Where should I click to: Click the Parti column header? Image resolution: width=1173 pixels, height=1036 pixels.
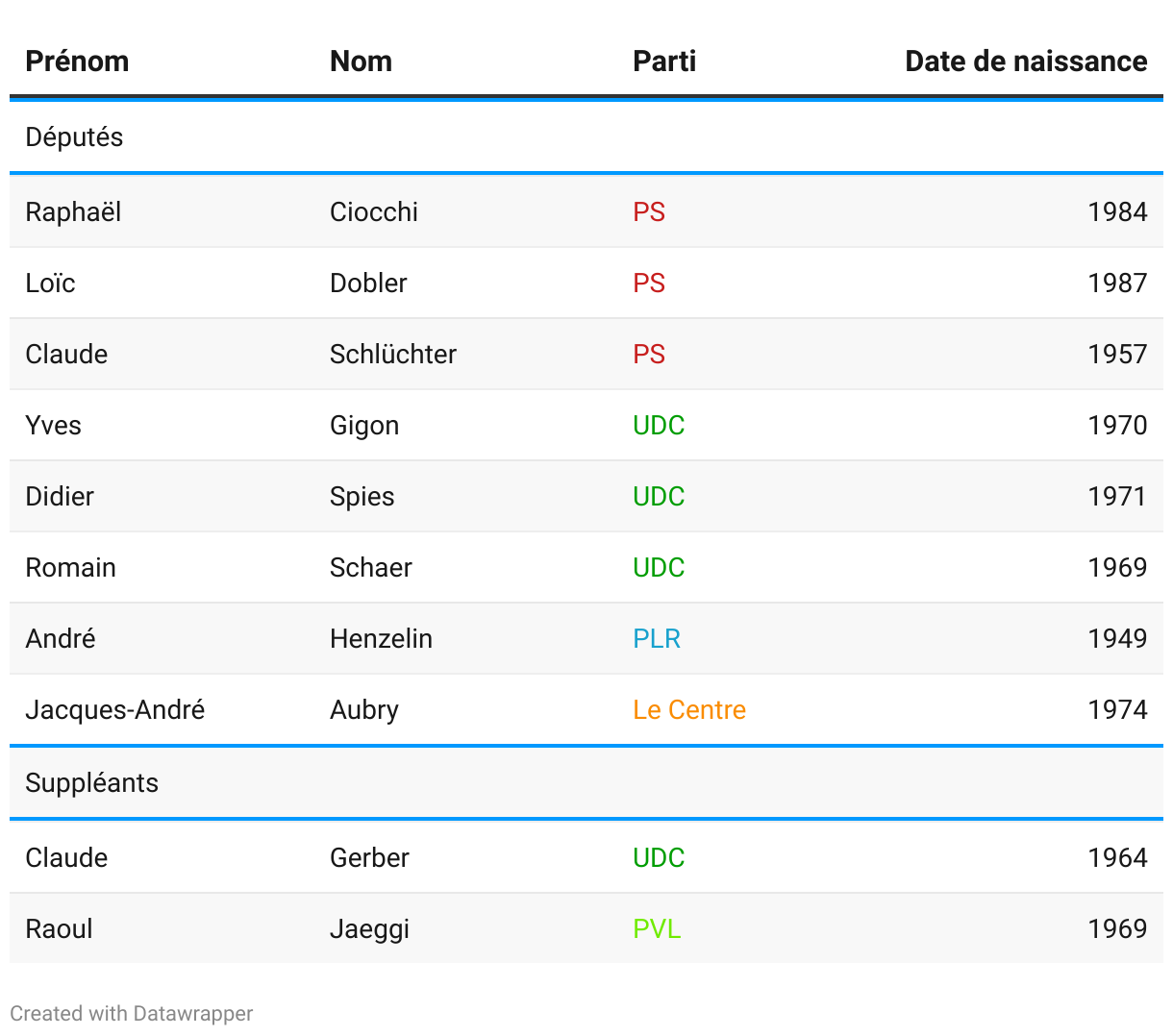pos(664,62)
